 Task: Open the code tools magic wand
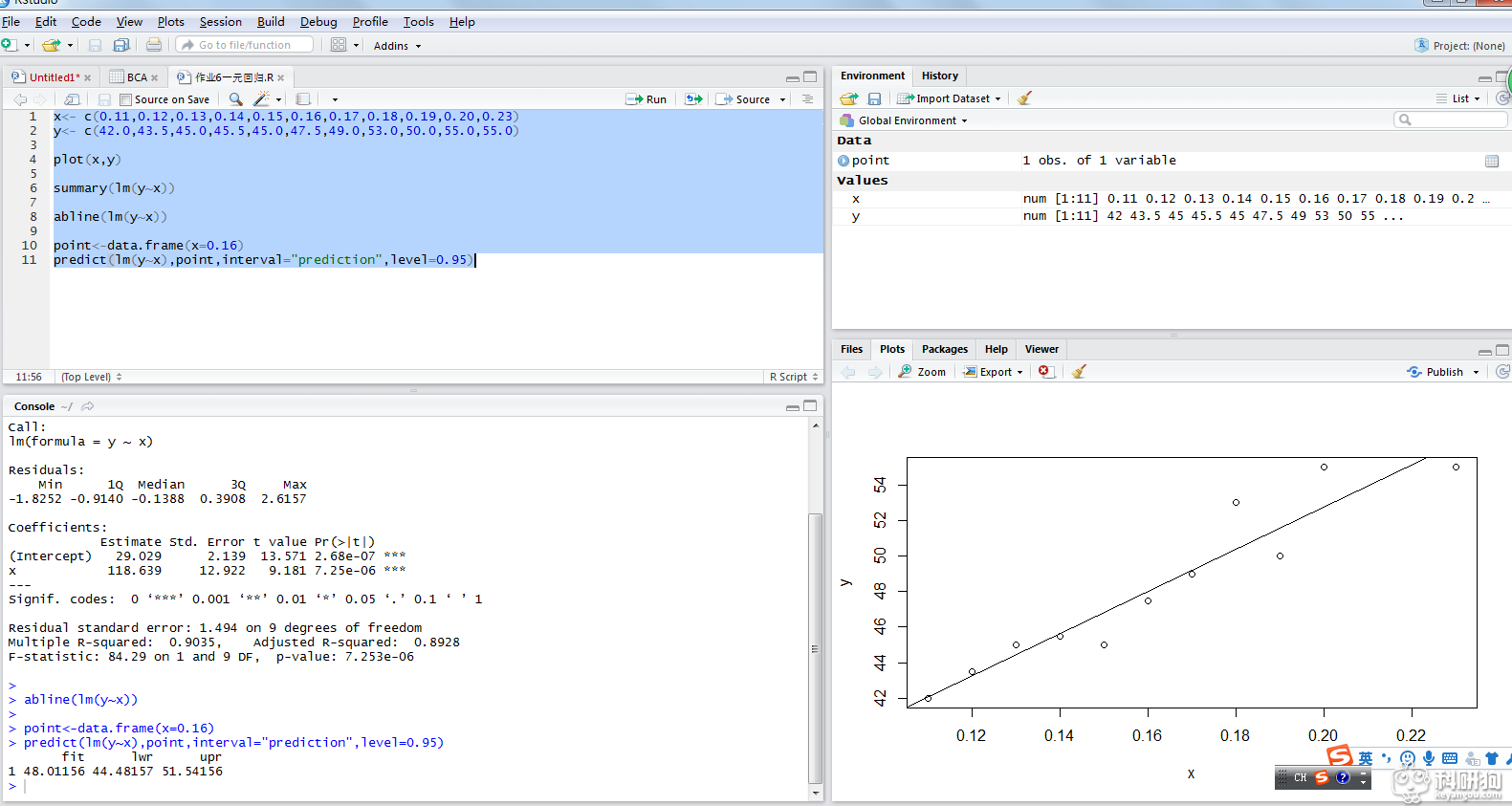point(262,99)
